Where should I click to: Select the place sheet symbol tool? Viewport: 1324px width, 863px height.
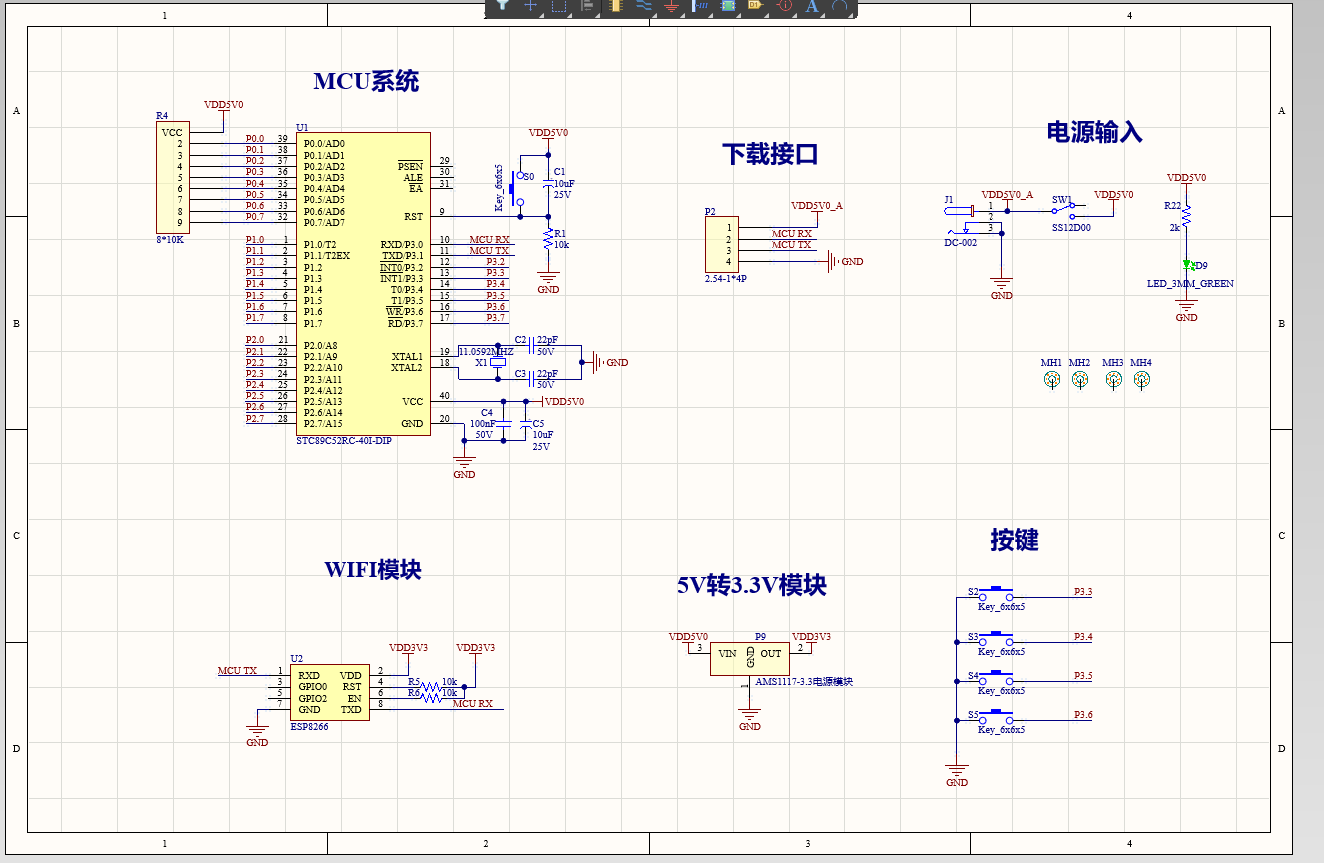(x=728, y=5)
